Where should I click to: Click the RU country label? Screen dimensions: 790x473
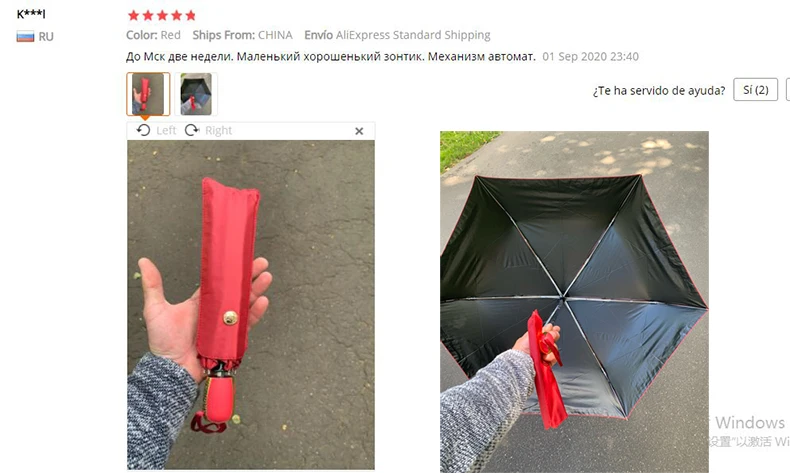point(46,37)
